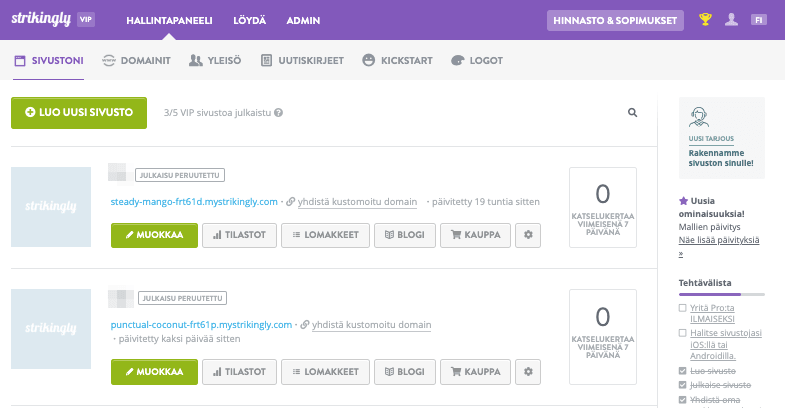This screenshot has height=408, width=785.
Task: Click Hinnasto & Sopimukset button
Action: [x=615, y=21]
